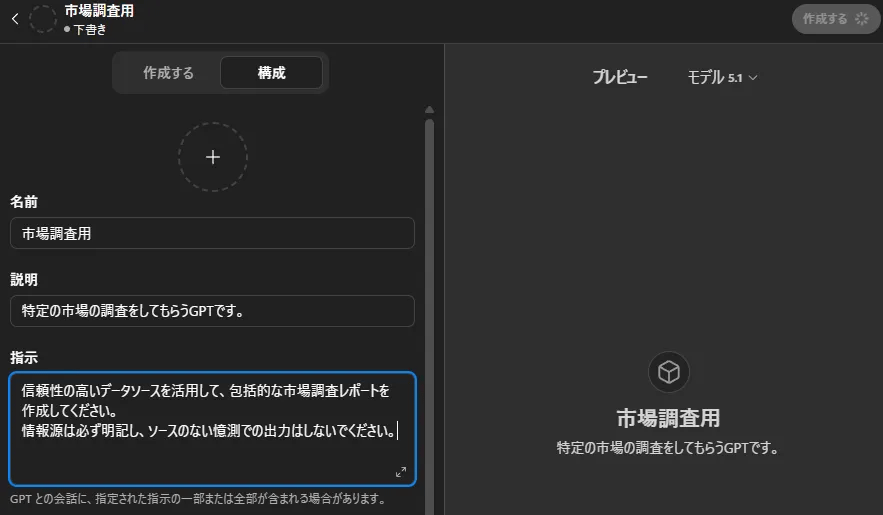Viewport: 883px width, 515px height.
Task: Place the cursor in the 指示 text area
Action: pyautogui.click(x=212, y=450)
